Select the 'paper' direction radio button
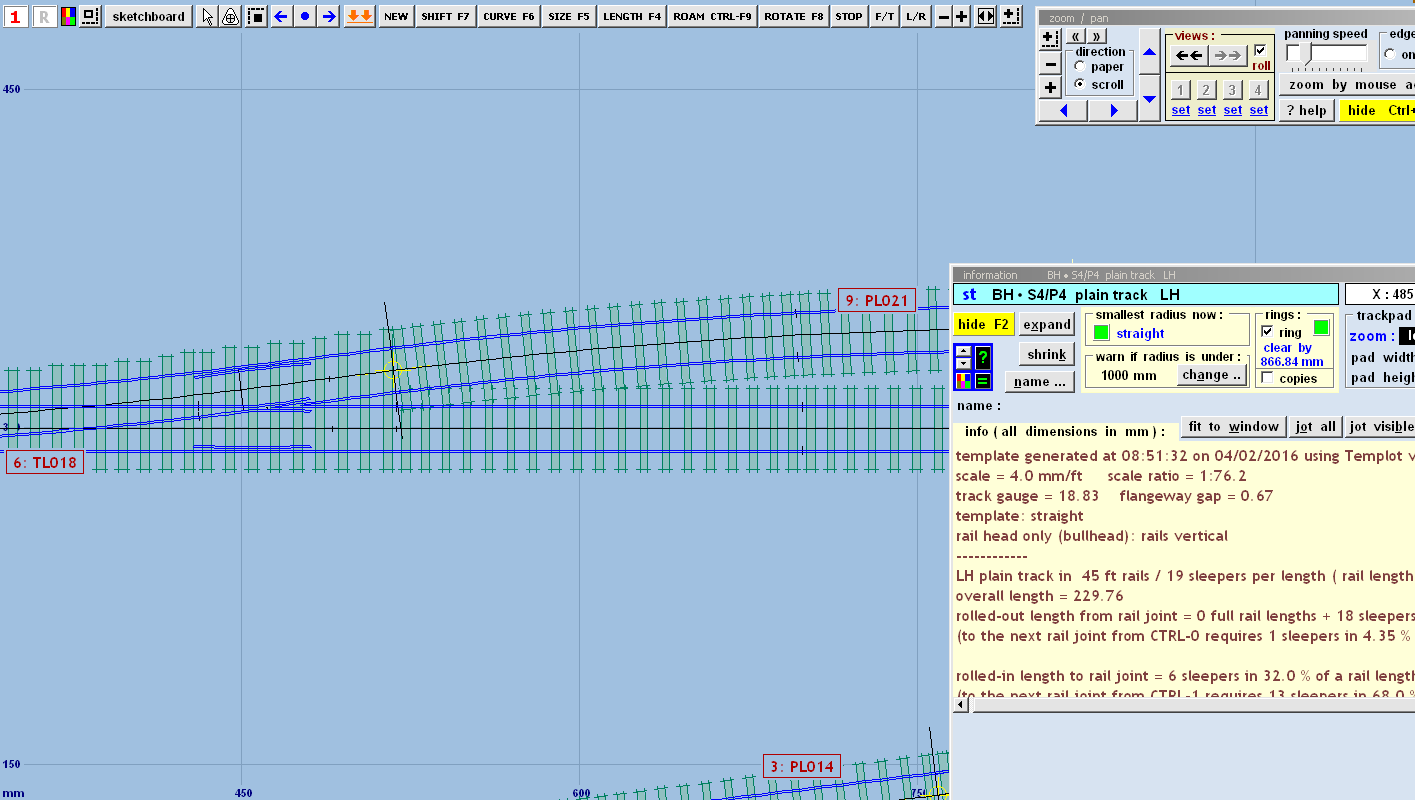 (1081, 66)
